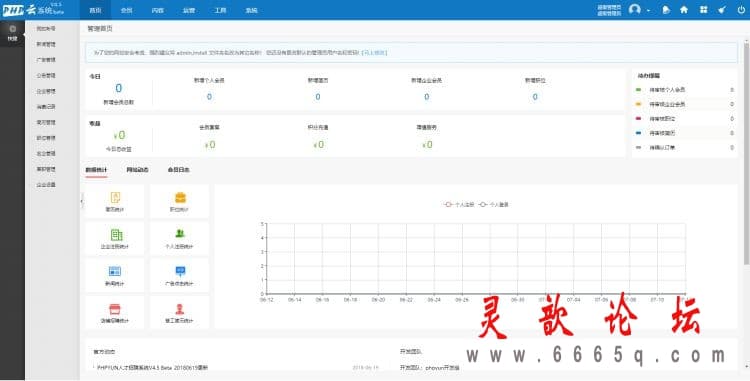The width and height of the screenshot is (750, 381).
Task: Click the PHP云系统 logo
Action: [33, 10]
